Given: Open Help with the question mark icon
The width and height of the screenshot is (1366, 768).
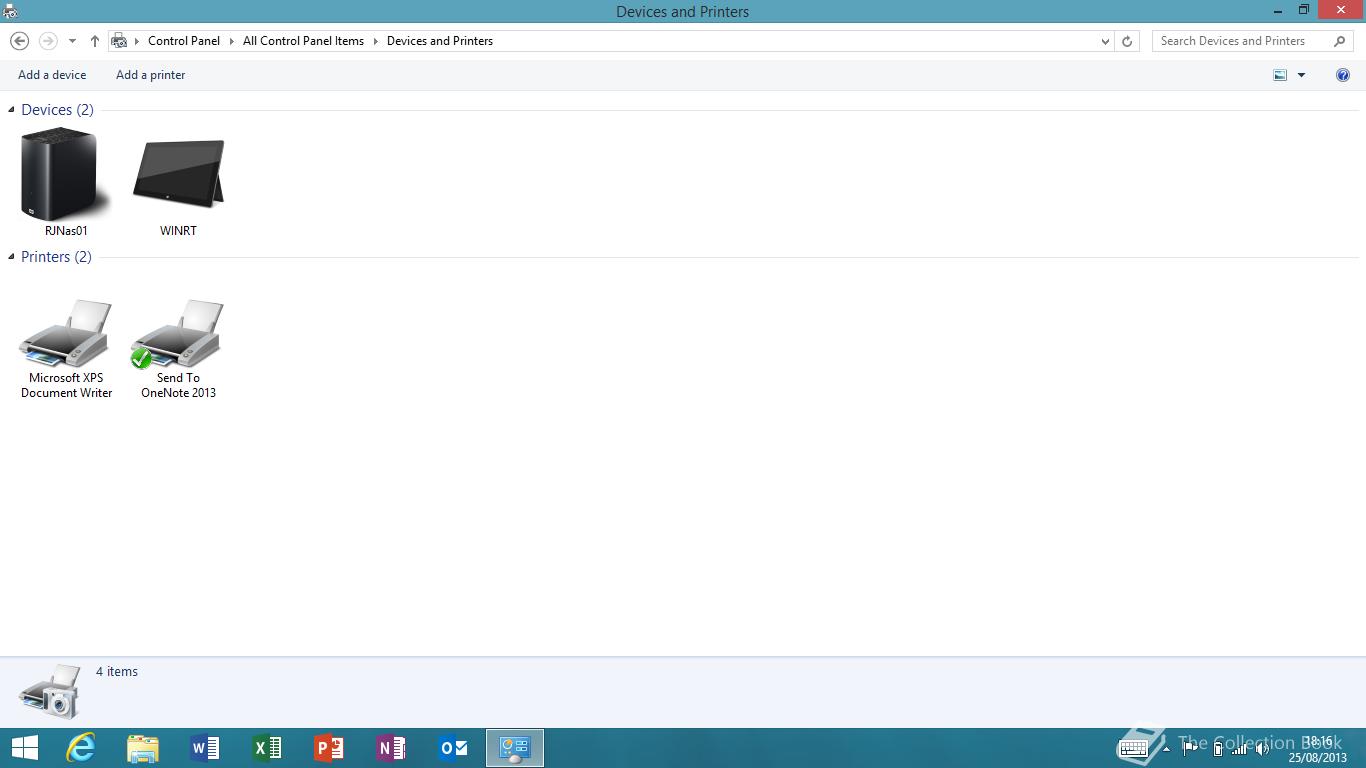Looking at the screenshot, I should pyautogui.click(x=1343, y=75).
